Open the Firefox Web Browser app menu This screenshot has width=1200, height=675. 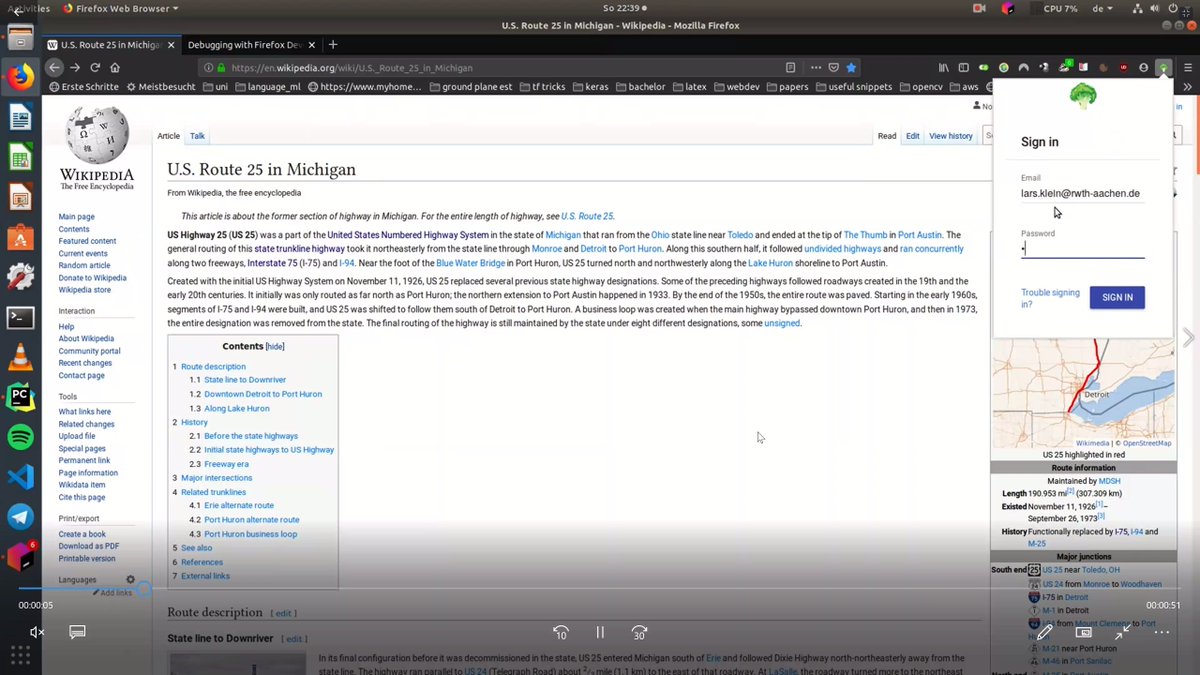(x=120, y=8)
